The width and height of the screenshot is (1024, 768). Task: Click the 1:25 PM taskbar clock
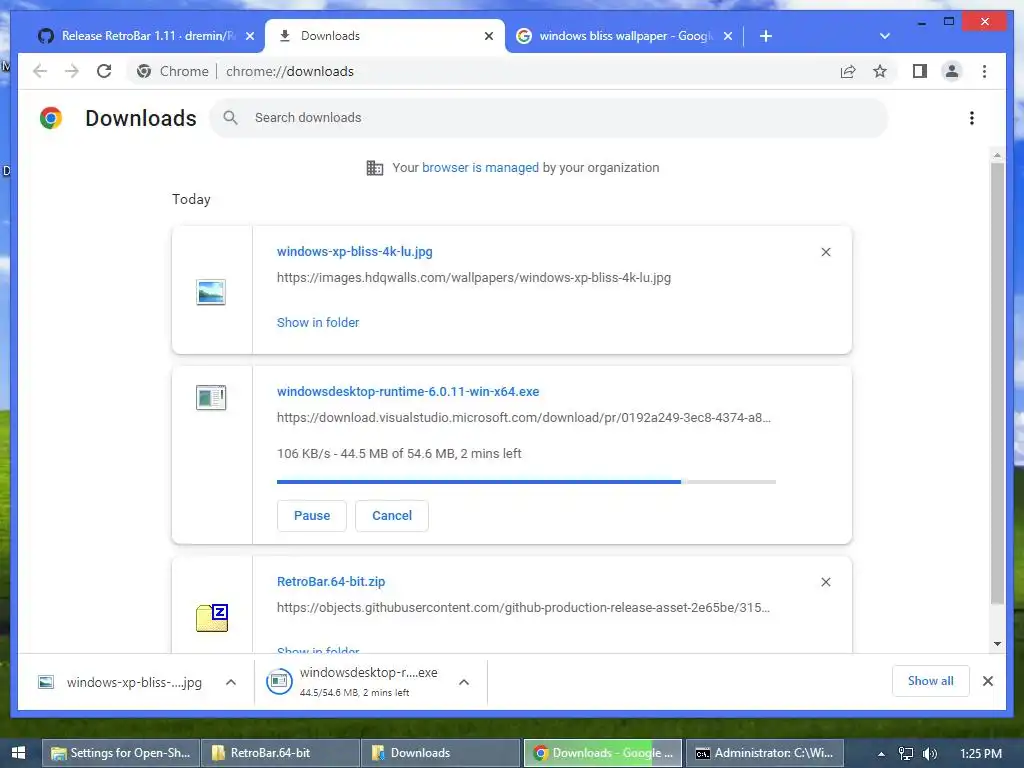pos(981,754)
